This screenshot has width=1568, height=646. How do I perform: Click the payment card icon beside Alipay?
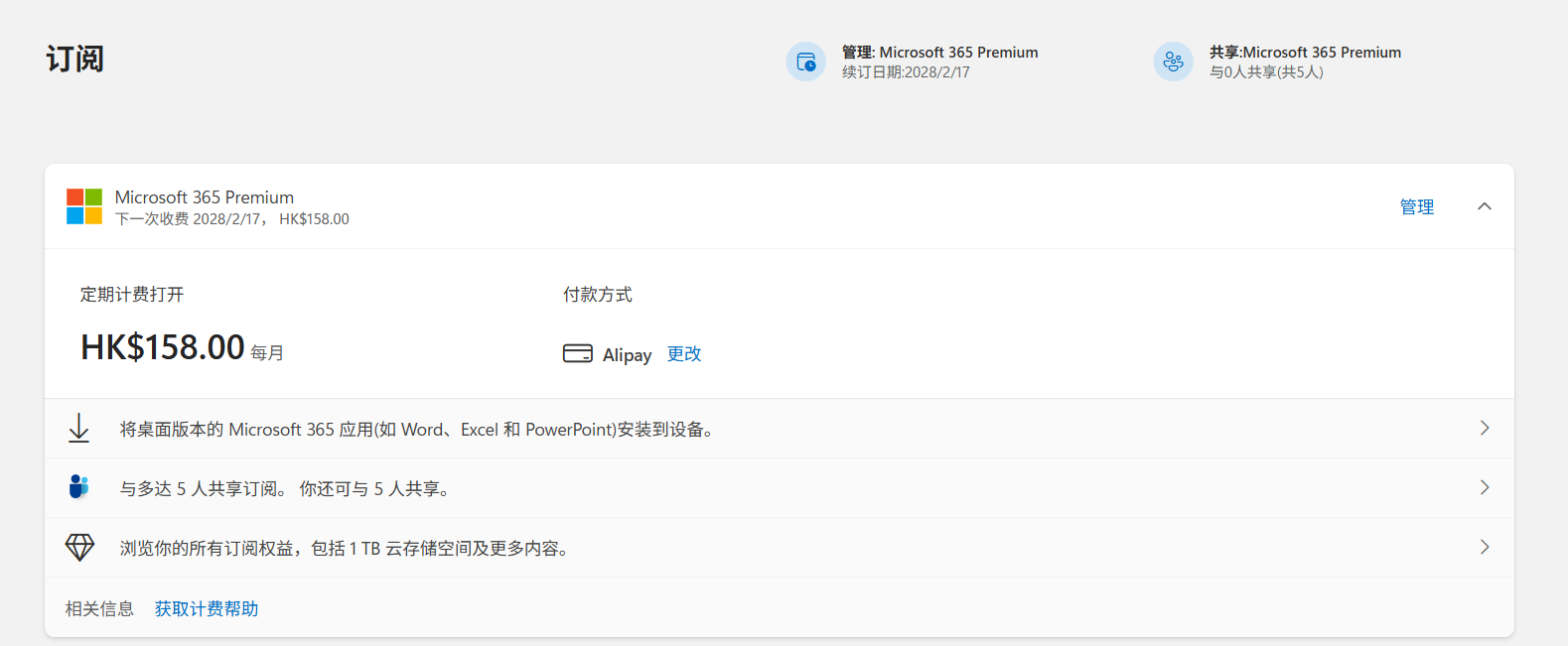point(577,354)
